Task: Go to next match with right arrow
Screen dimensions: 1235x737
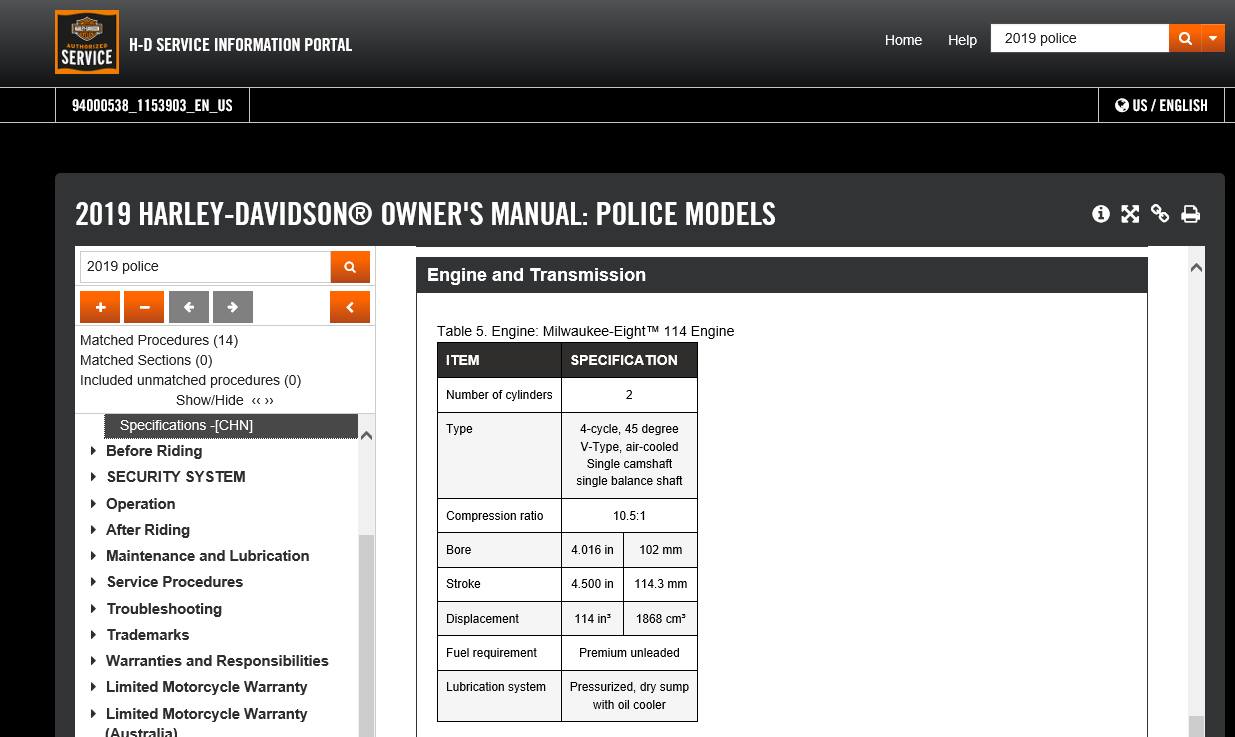Action: 233,307
